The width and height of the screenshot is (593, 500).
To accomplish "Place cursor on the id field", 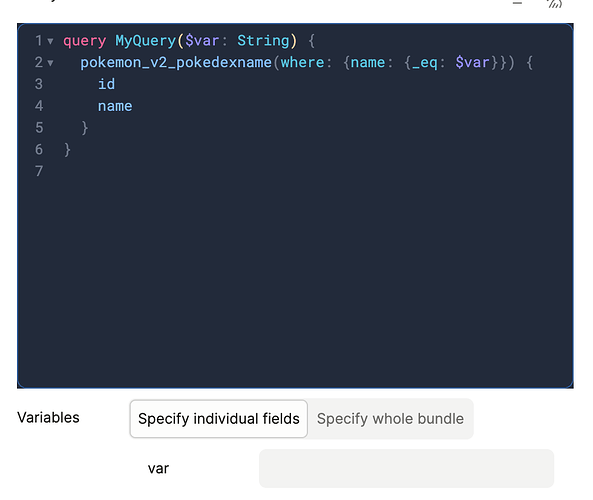I will click(x=106, y=84).
